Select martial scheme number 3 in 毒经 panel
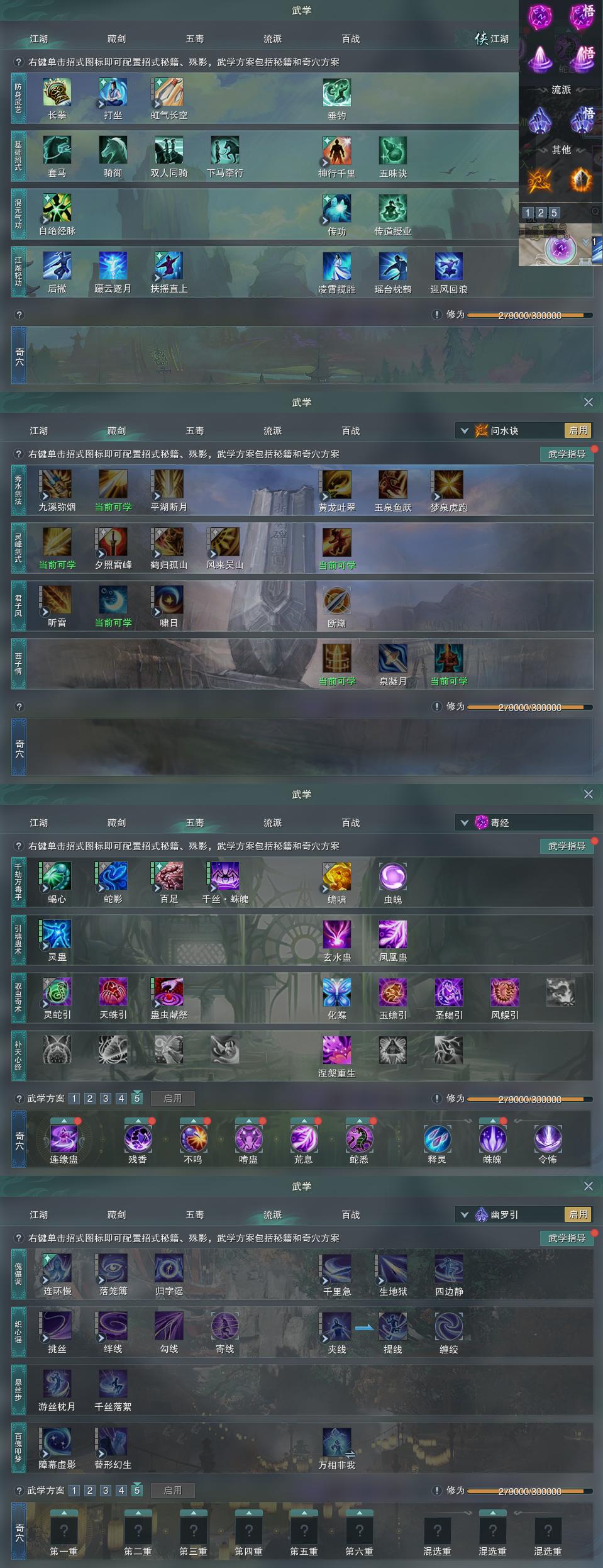 106,1099
